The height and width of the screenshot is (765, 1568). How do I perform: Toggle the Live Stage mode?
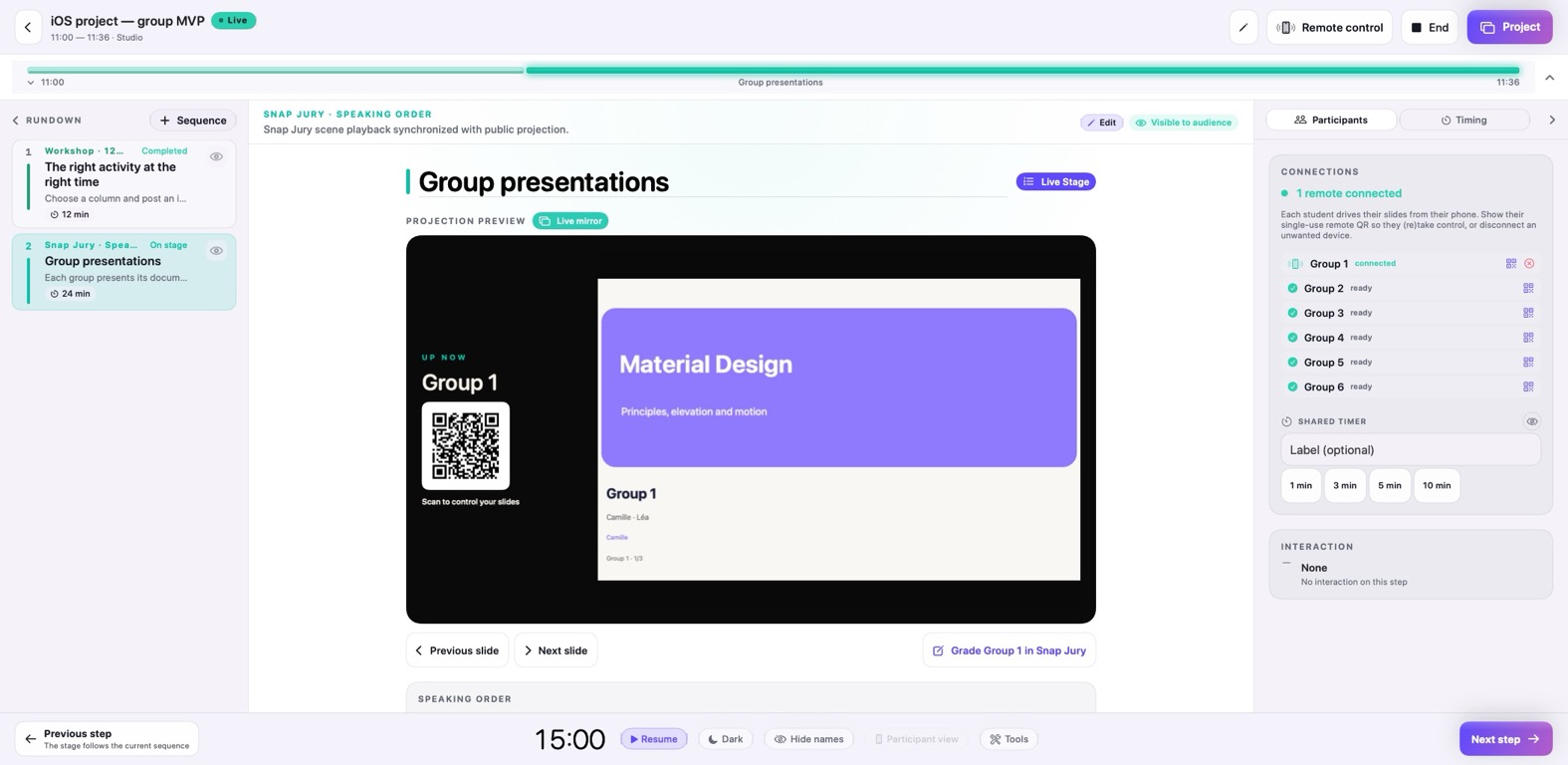tap(1055, 181)
